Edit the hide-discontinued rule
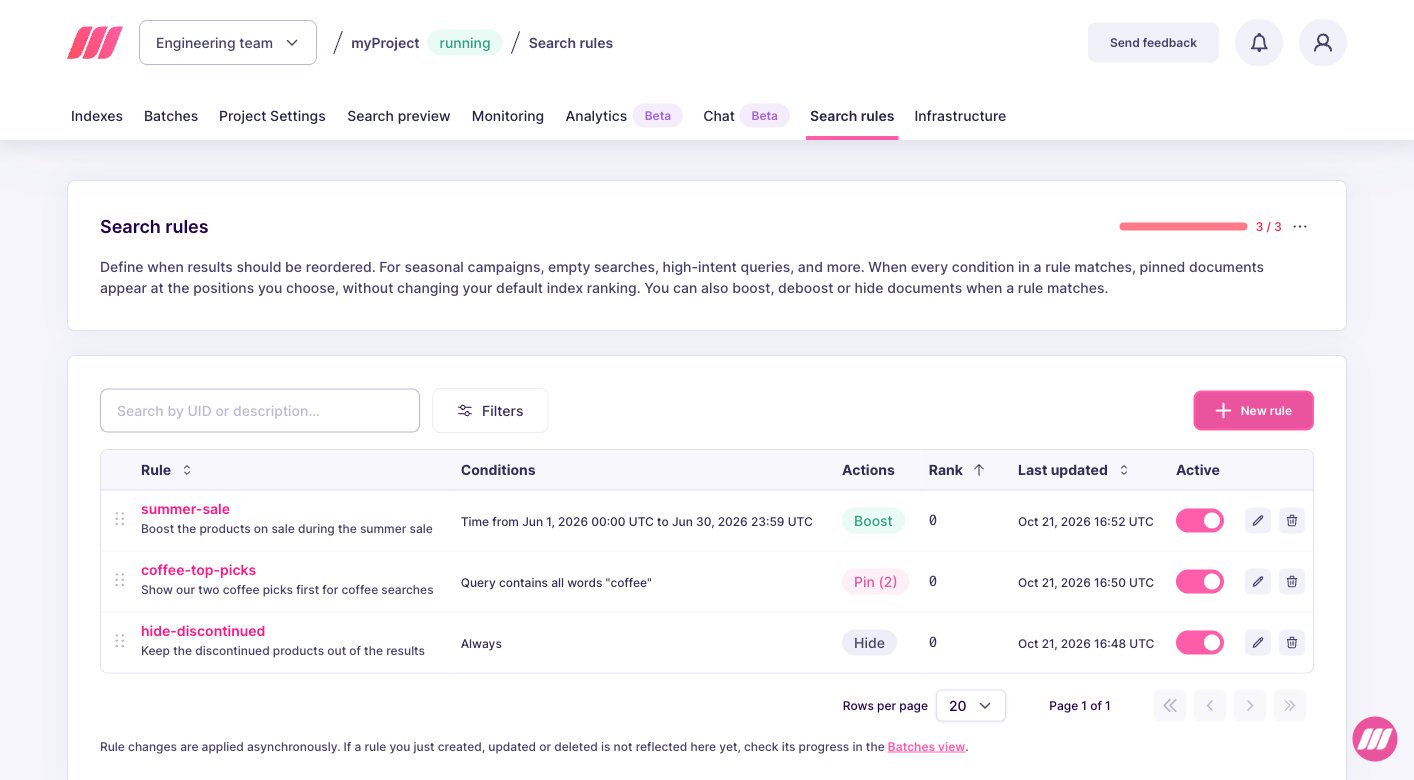The image size is (1414, 780). [x=1258, y=642]
